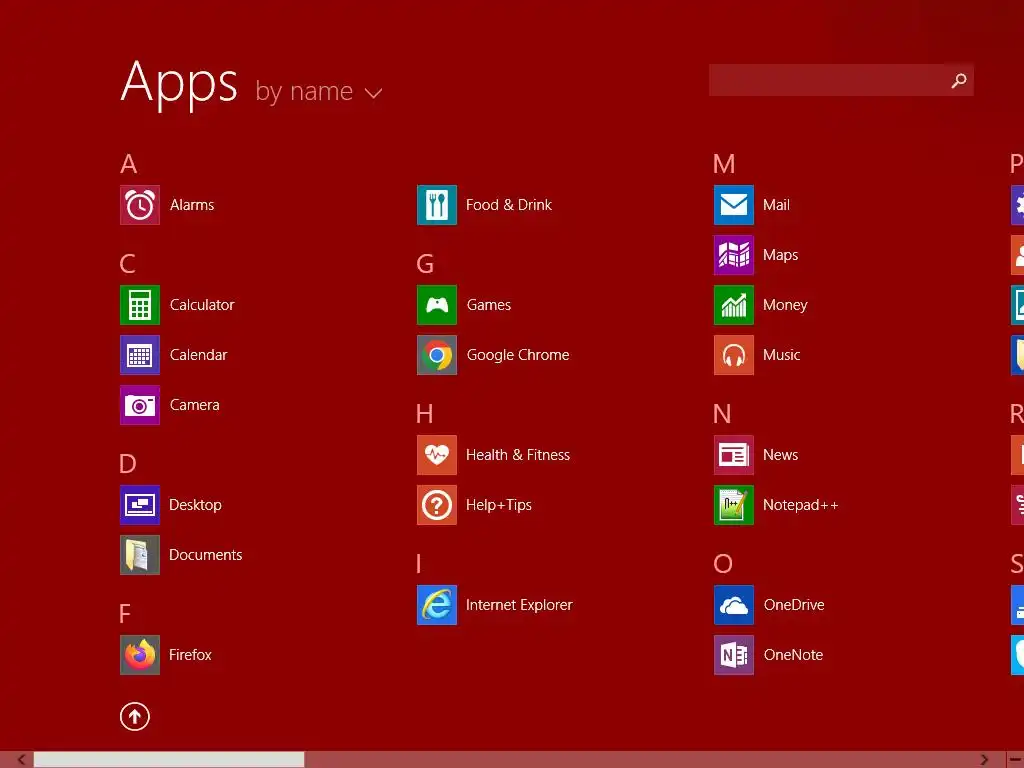This screenshot has width=1024, height=768.
Task: Click the 'Internet Explorer' label text
Action: [x=519, y=605]
